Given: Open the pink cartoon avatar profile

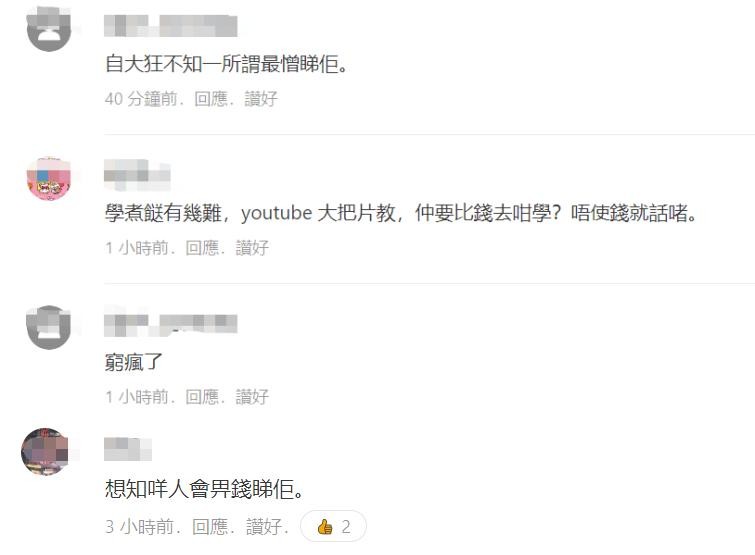Looking at the screenshot, I should pyautogui.click(x=49, y=178).
